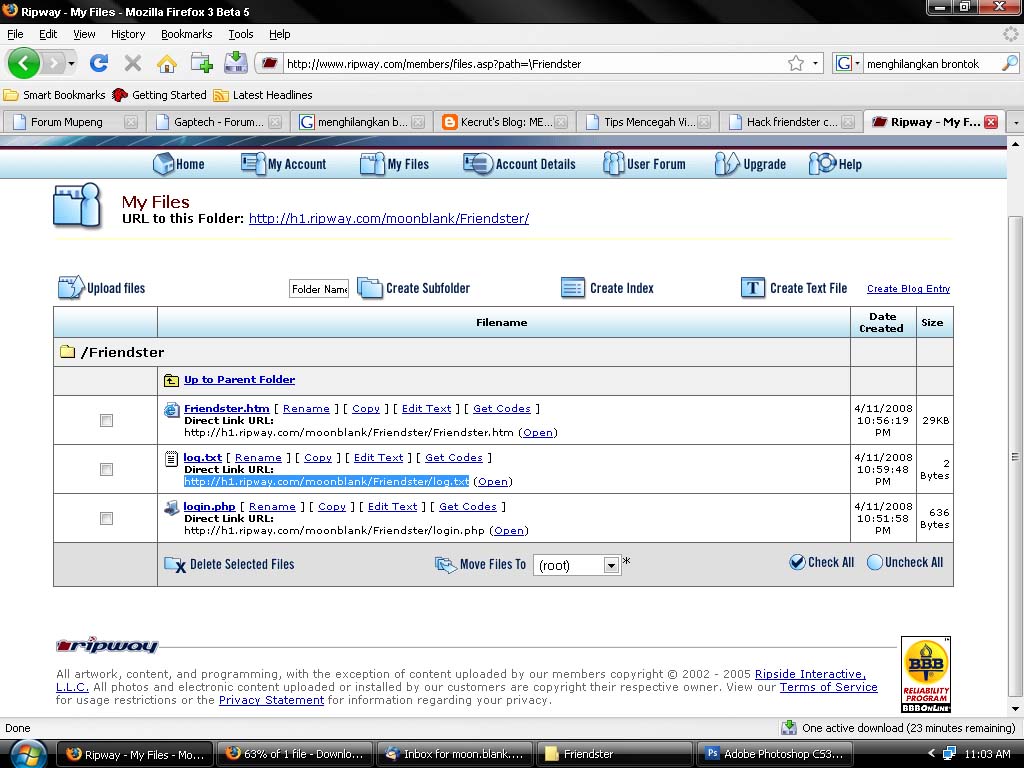Click the Friendster.htm file type icon
1024x768 pixels.
[171, 409]
